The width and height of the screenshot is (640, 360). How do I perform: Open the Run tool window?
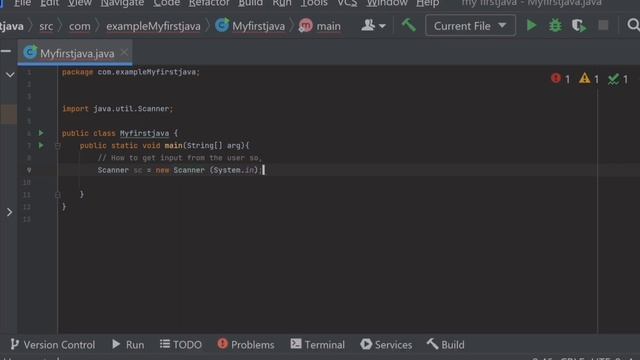coord(128,344)
